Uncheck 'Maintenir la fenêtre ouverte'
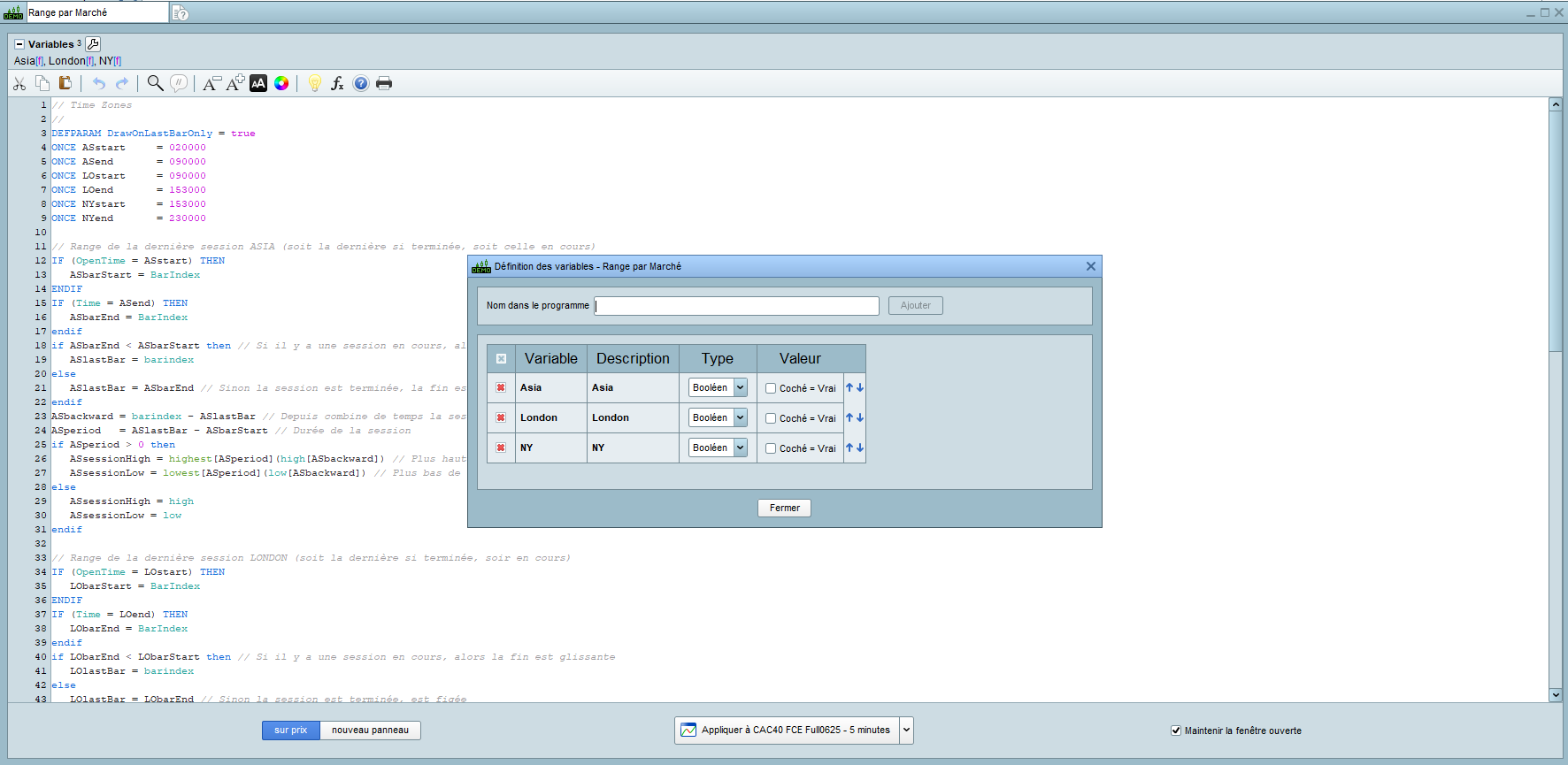1568x765 pixels. point(1176,731)
